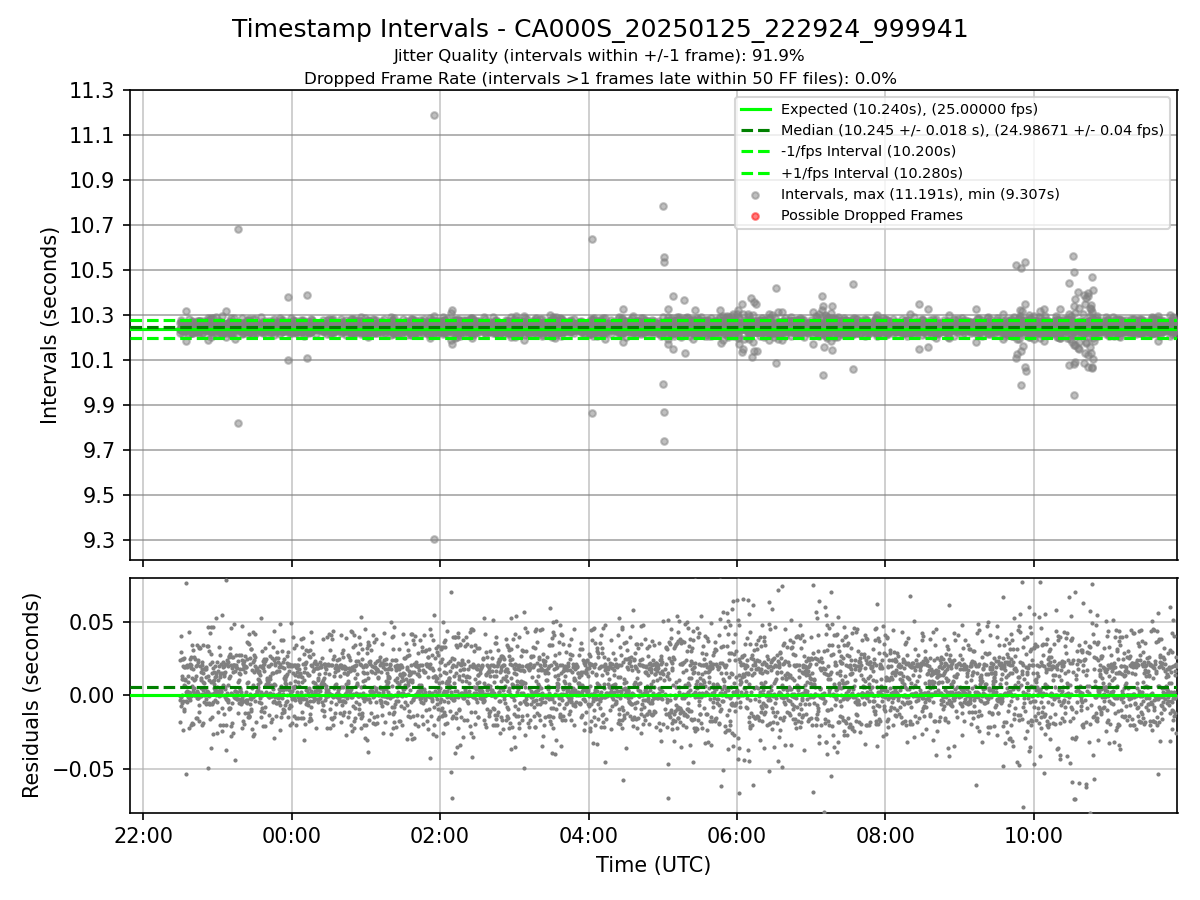This screenshot has width=1200, height=900.
Task: Click the 'Intervals (seconds)' y-axis label
Action: [x=50, y=325]
